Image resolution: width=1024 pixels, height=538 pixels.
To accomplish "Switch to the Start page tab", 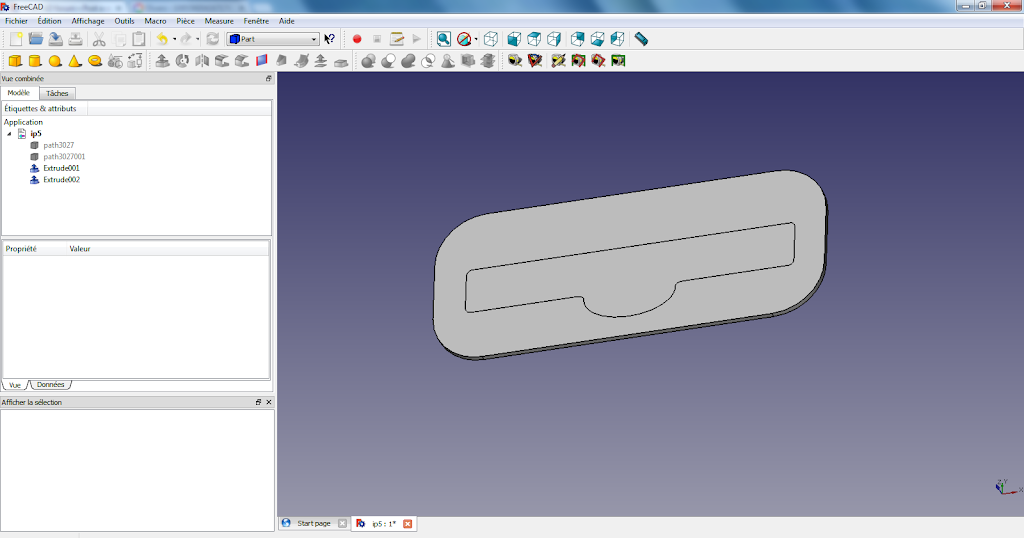I will coord(313,524).
